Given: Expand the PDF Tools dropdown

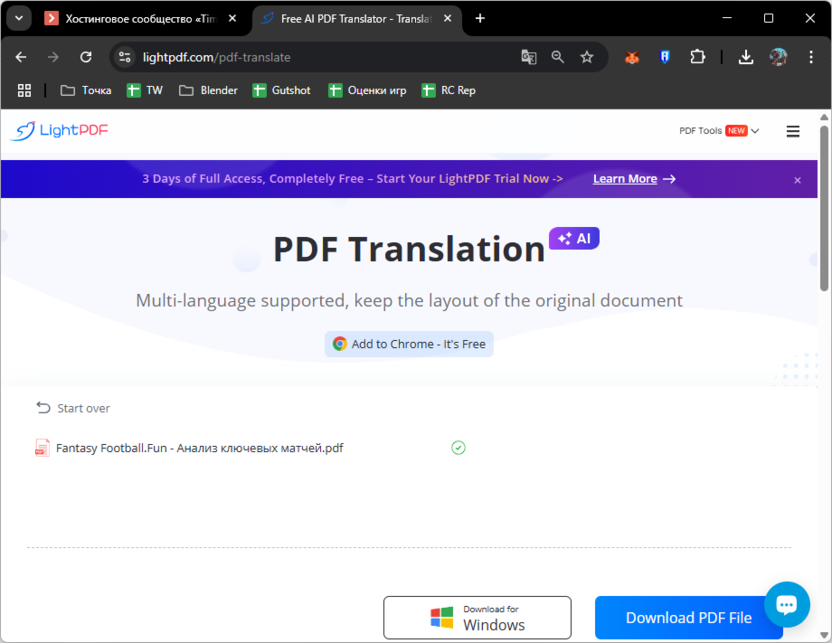Looking at the screenshot, I should tap(718, 131).
